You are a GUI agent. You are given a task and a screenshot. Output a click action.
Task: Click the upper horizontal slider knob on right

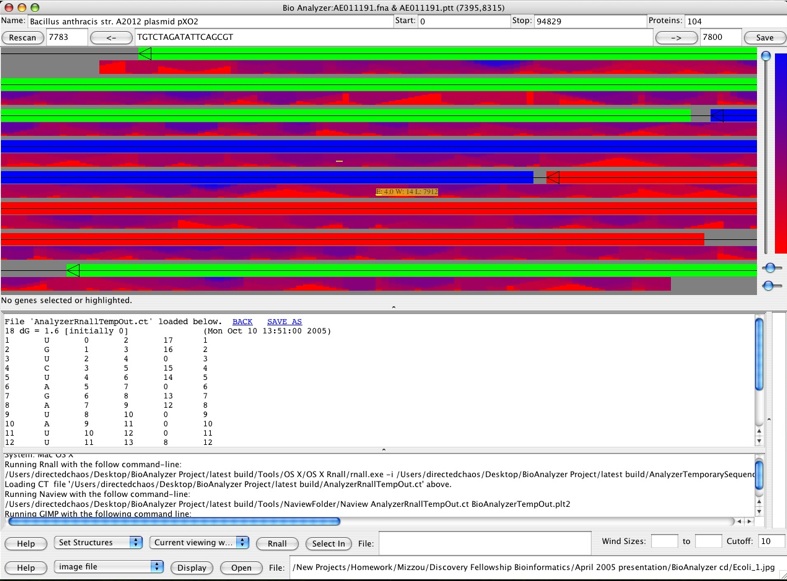click(770, 268)
